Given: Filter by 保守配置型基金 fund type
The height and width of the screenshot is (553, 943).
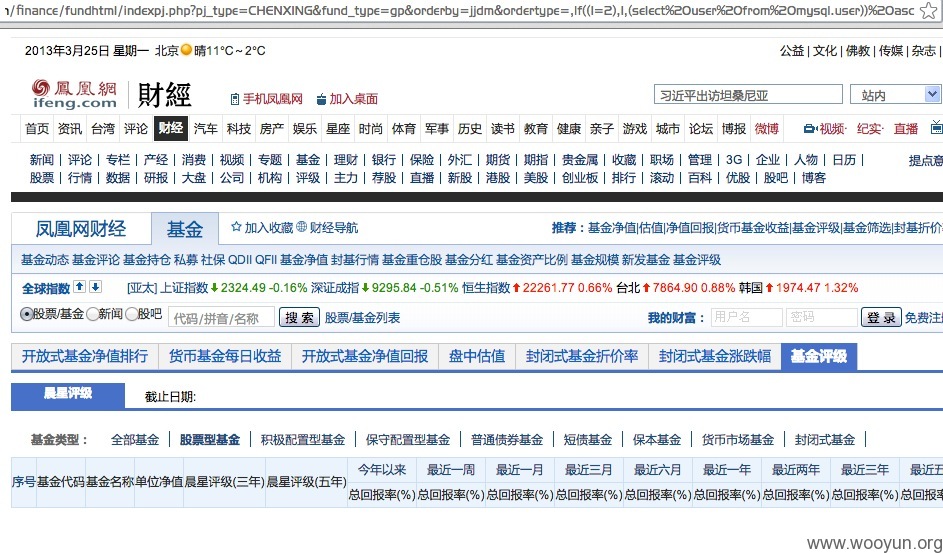Looking at the screenshot, I should click(408, 440).
